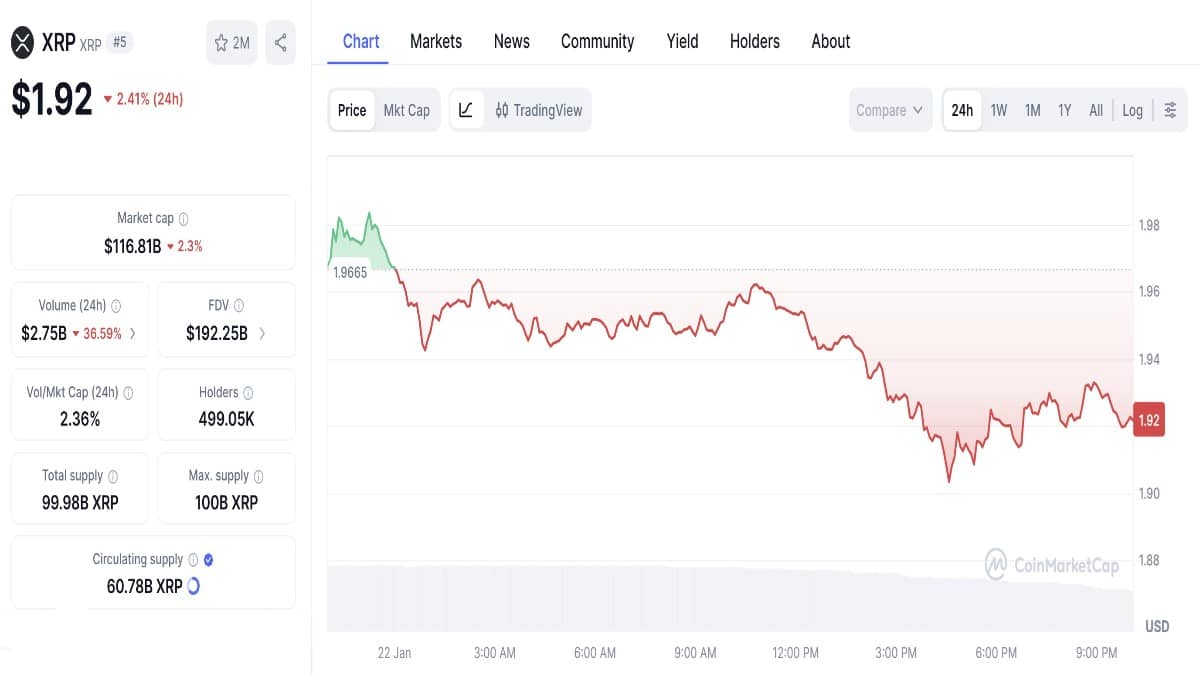The image size is (1200, 675).
Task: Click info icon beside FDV
Action: [239, 306]
